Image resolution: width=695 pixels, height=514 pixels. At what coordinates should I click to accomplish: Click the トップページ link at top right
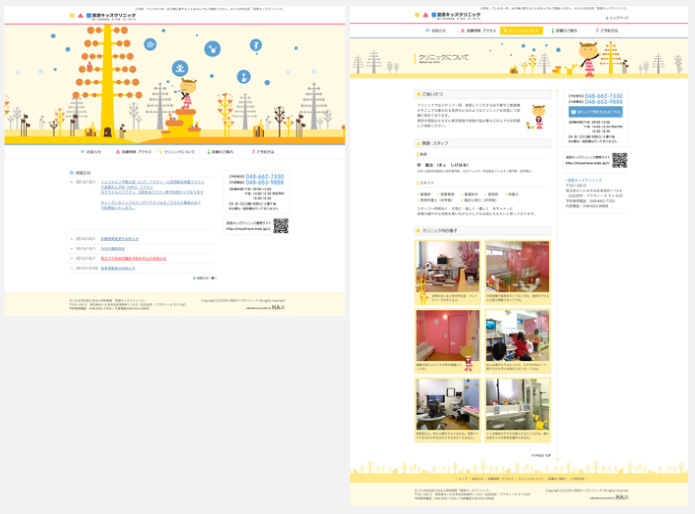pyautogui.click(x=618, y=18)
